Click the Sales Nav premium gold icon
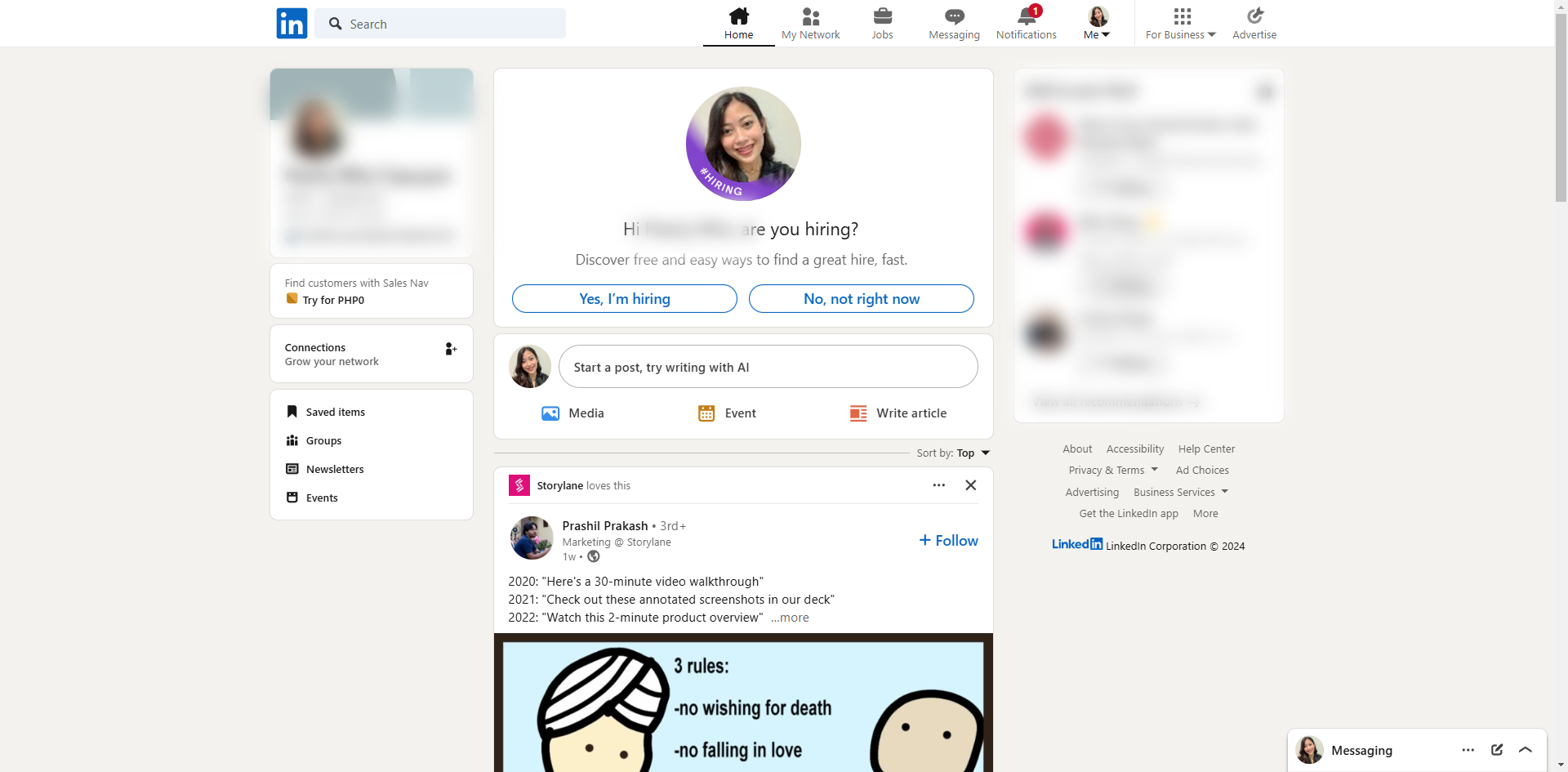Image resolution: width=1568 pixels, height=772 pixels. coord(292,299)
